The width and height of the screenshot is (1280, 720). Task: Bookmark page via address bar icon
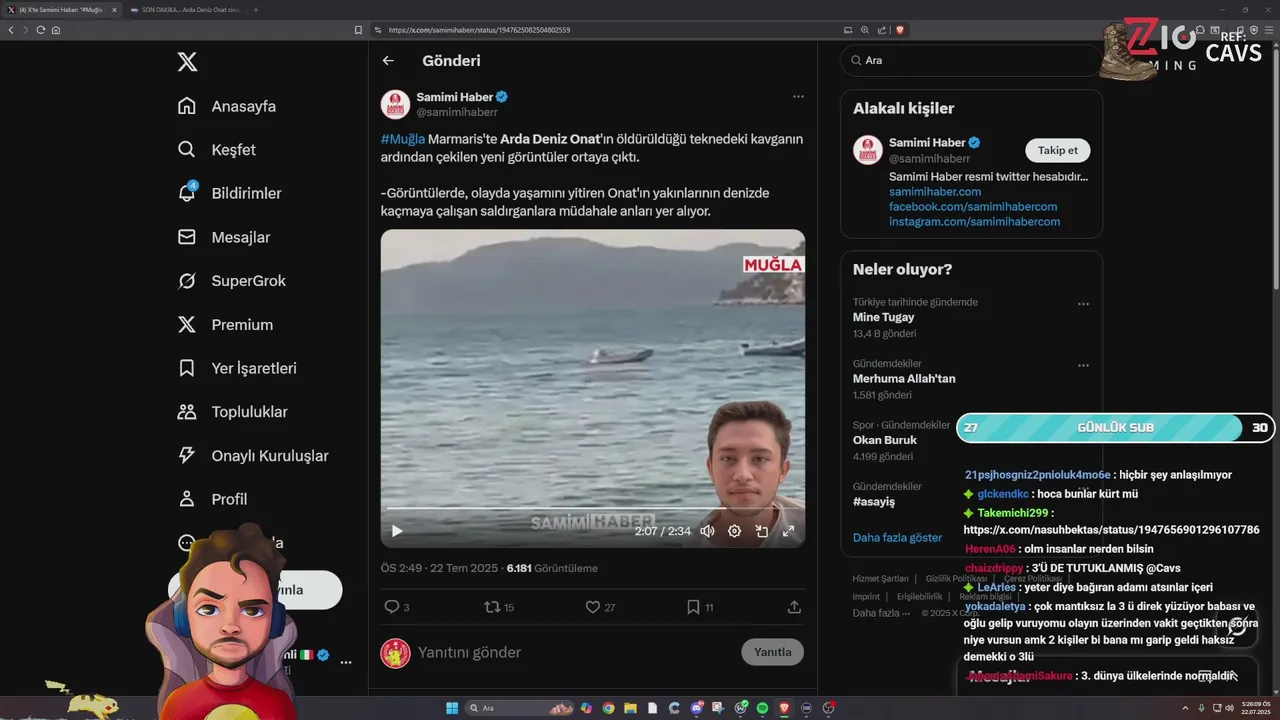(359, 30)
